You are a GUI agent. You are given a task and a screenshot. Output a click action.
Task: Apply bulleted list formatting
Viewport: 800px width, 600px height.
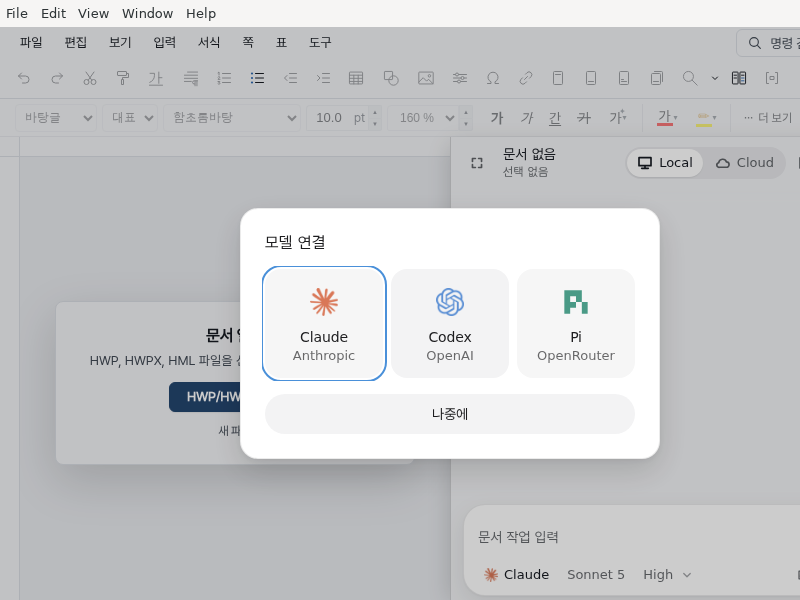point(257,78)
